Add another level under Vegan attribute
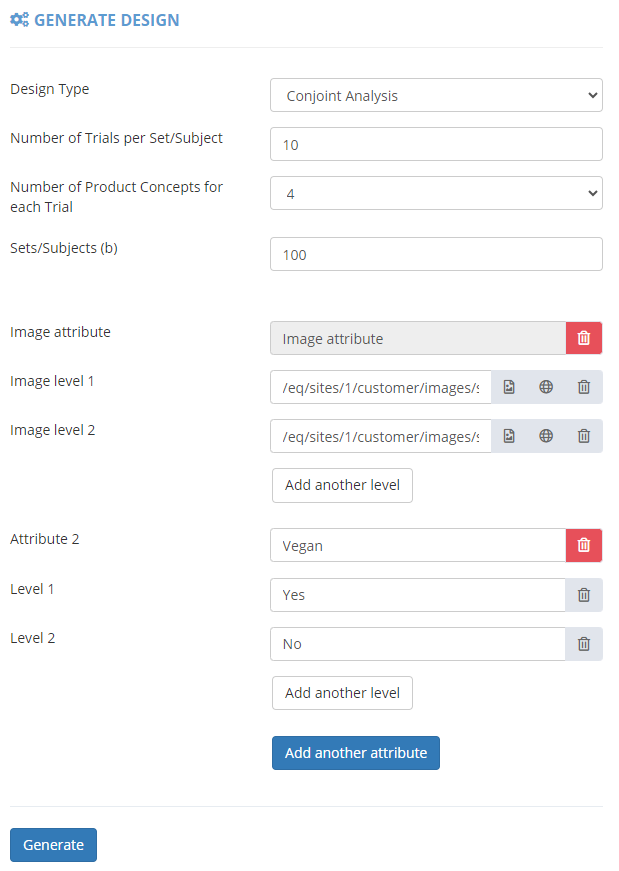This screenshot has width=619, height=871. coord(342,693)
